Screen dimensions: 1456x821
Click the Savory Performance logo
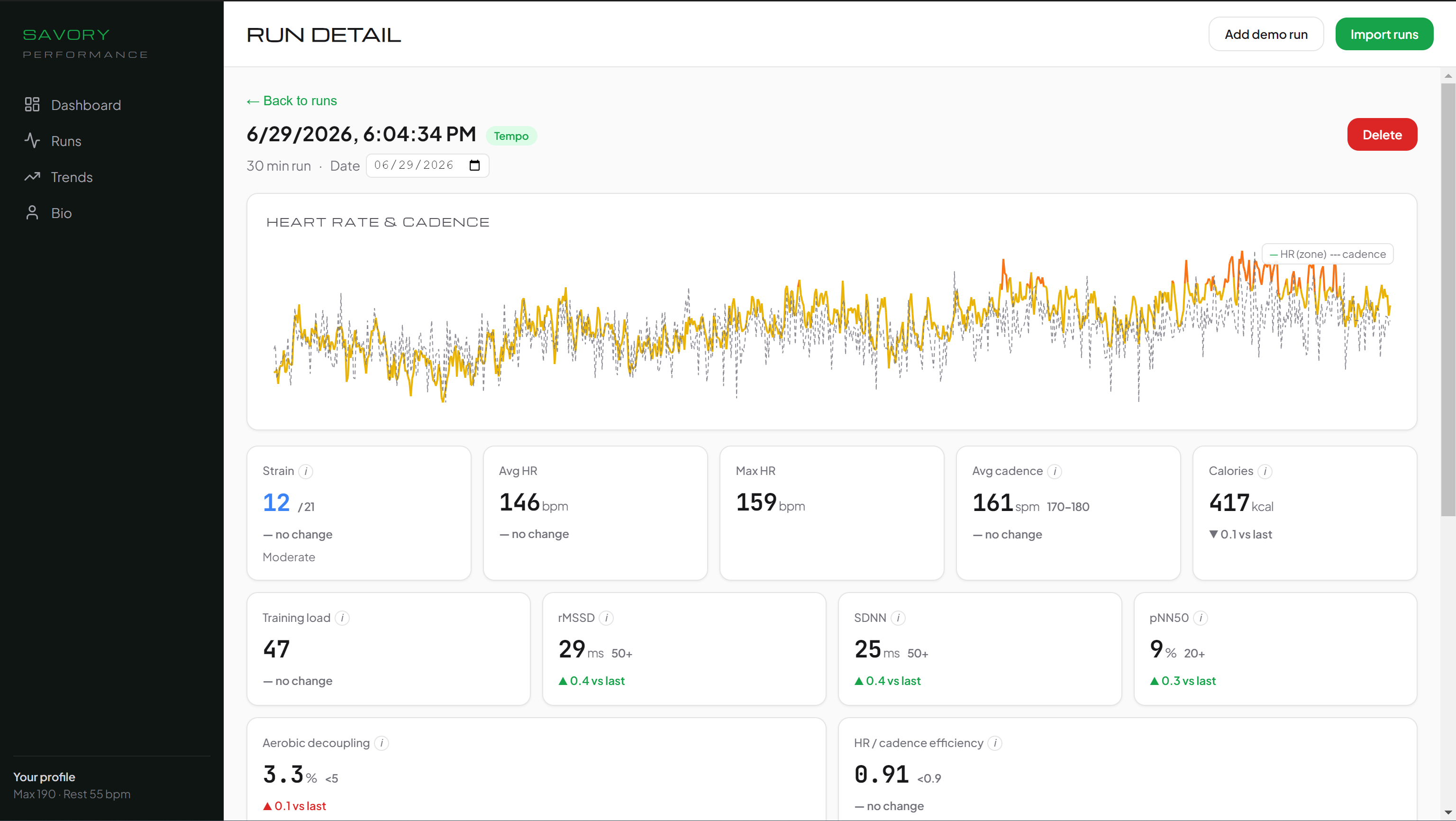(x=85, y=43)
